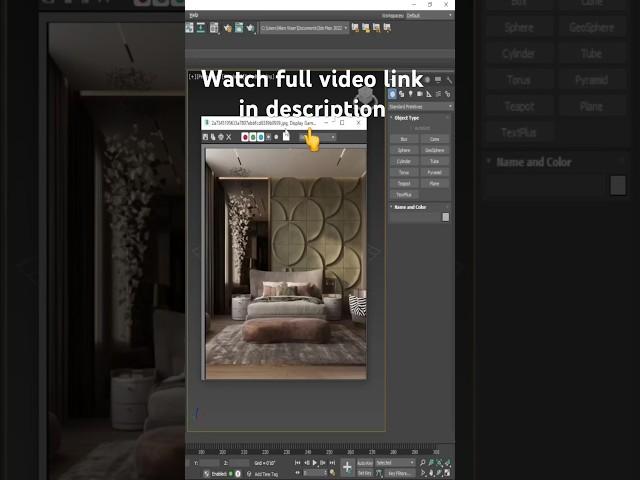Click the Torus primitive button
Image resolution: width=640 pixels, height=480 pixels.
[404, 172]
